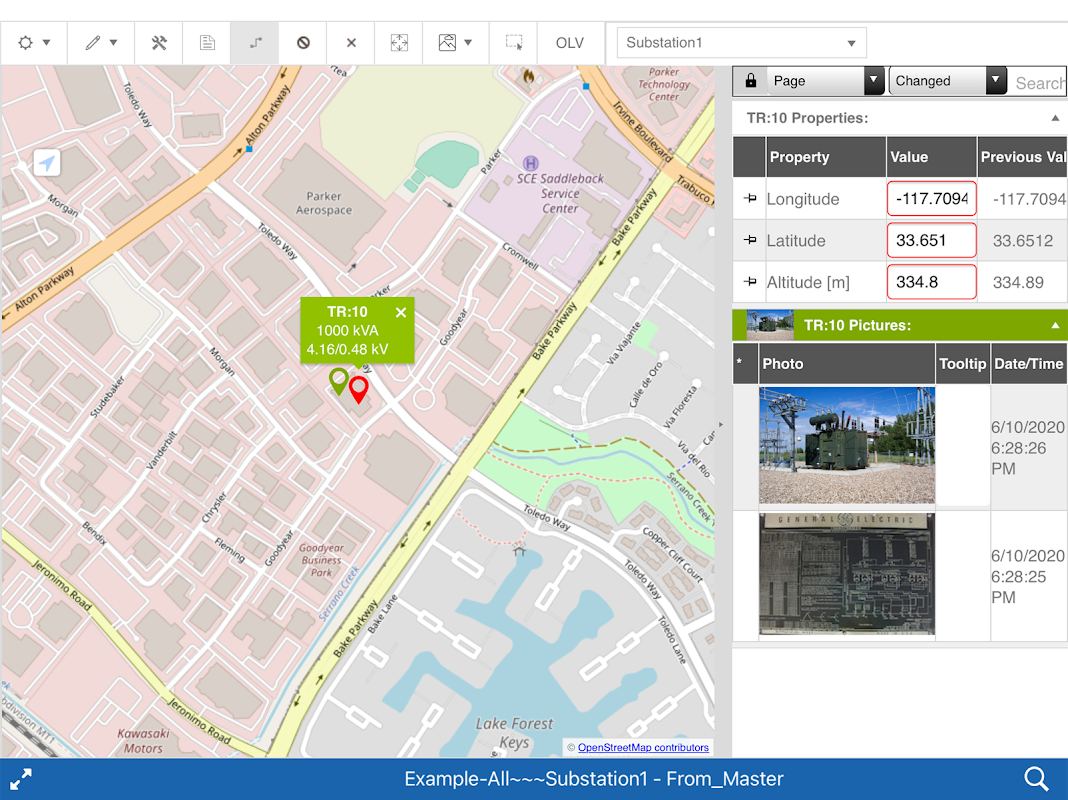This screenshot has height=800, width=1068.
Task: Toggle the lock icon beside Page
Action: 750,81
